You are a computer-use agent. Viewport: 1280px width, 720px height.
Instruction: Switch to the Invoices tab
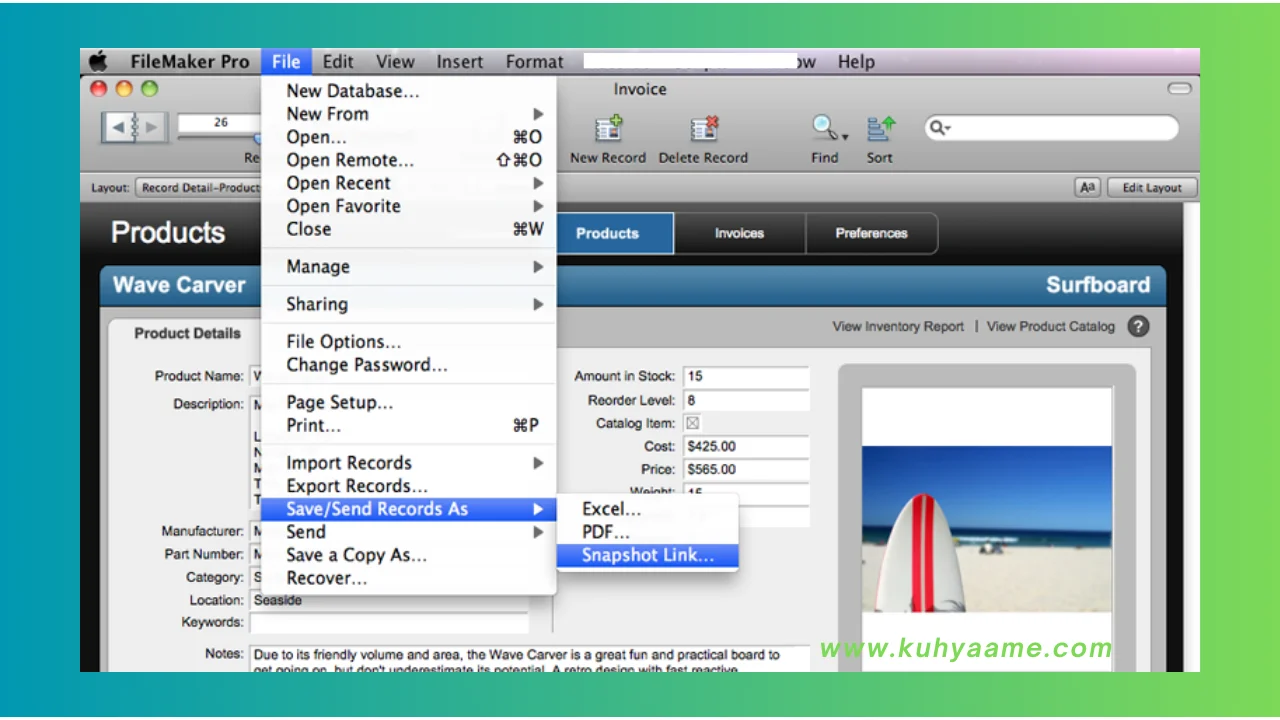pyautogui.click(x=739, y=233)
